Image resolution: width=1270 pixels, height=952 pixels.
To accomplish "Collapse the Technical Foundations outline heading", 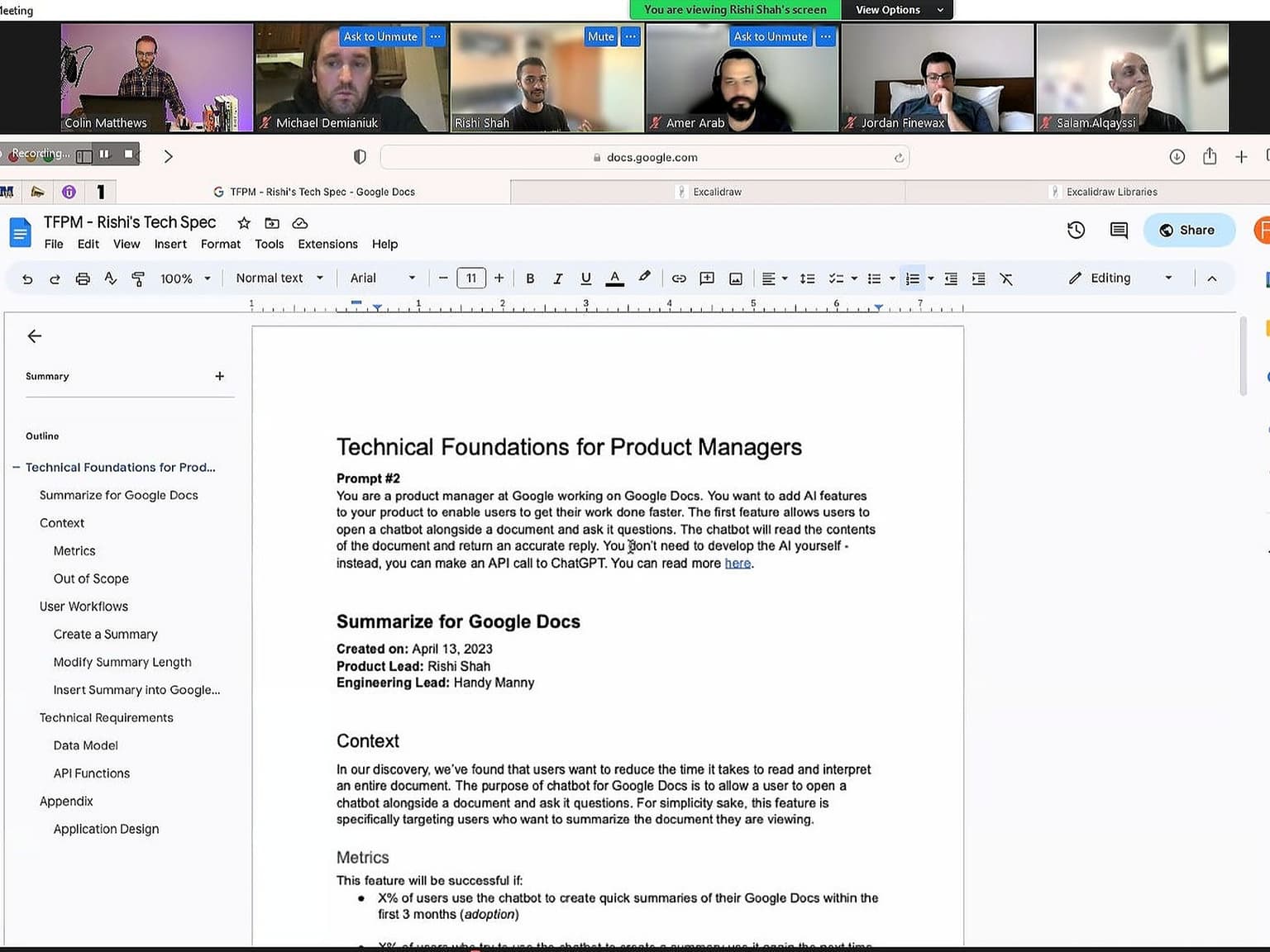I will 16,467.
